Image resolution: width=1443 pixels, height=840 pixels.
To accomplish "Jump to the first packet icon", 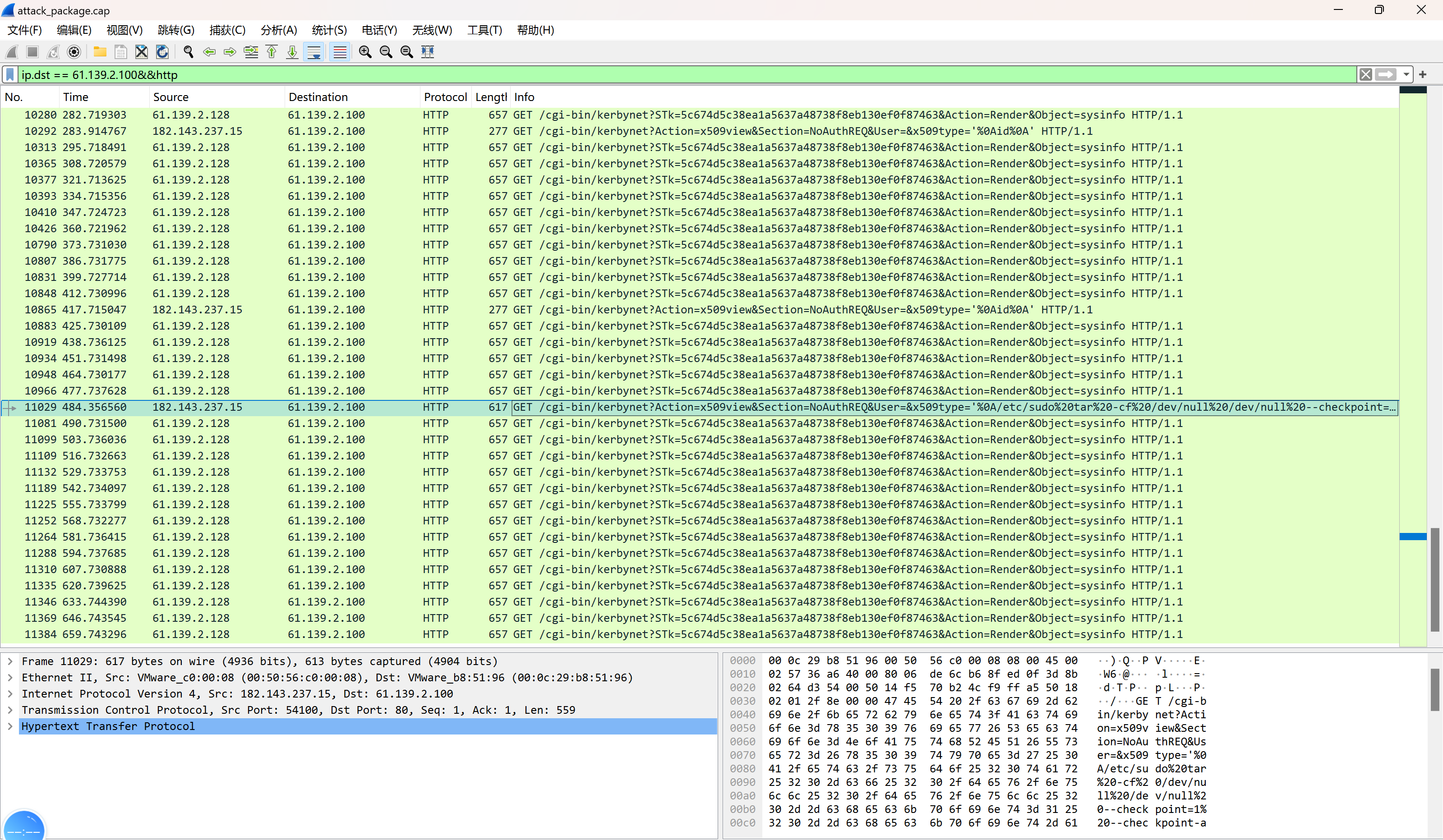I will point(272,52).
